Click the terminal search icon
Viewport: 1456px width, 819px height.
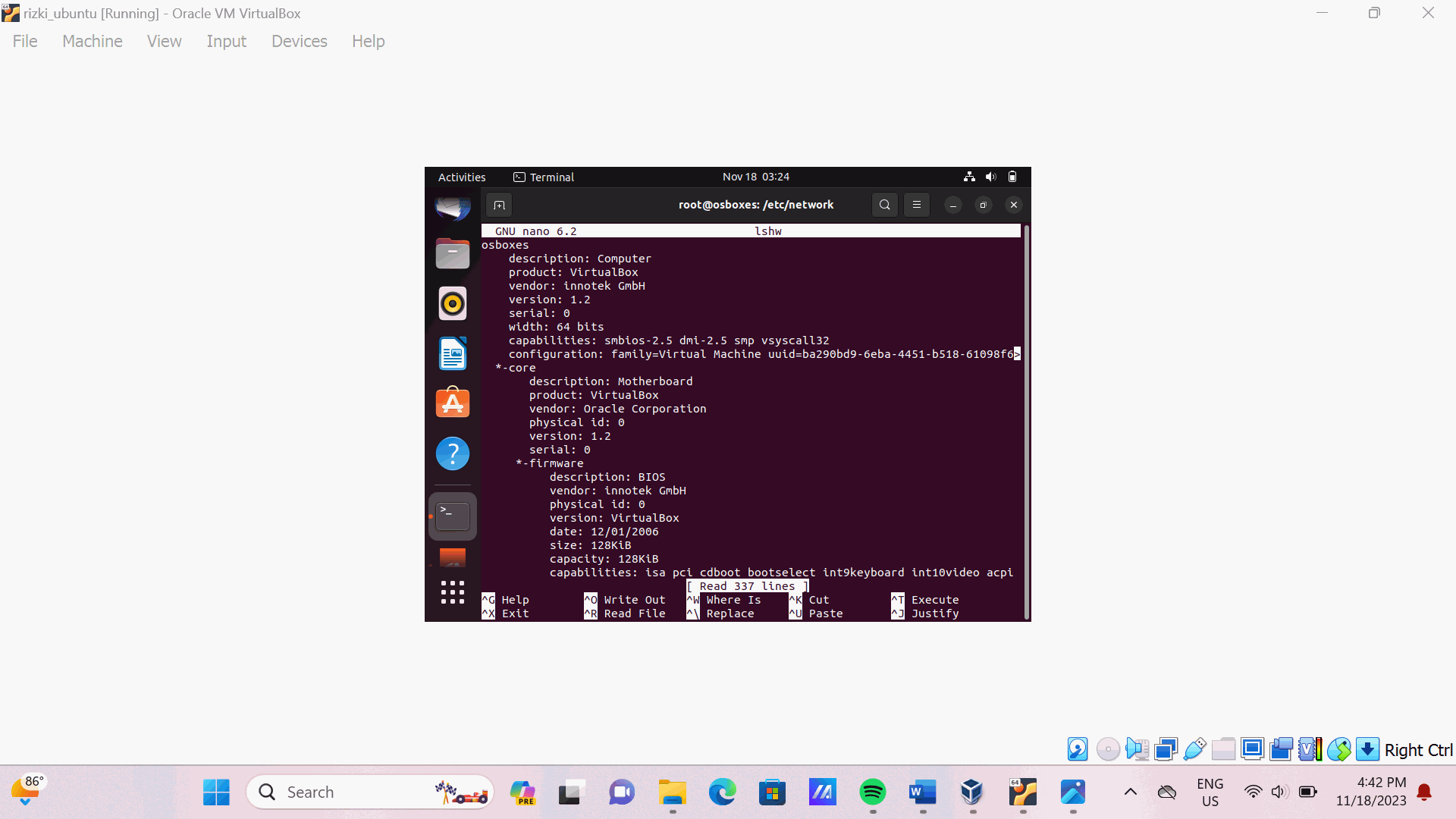(884, 205)
